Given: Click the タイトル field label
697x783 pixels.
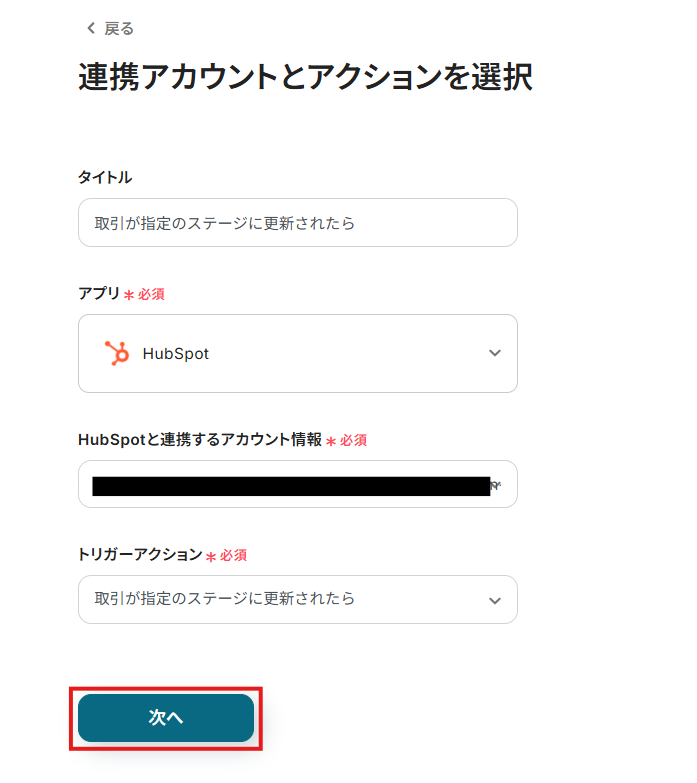Looking at the screenshot, I should pos(105,177).
